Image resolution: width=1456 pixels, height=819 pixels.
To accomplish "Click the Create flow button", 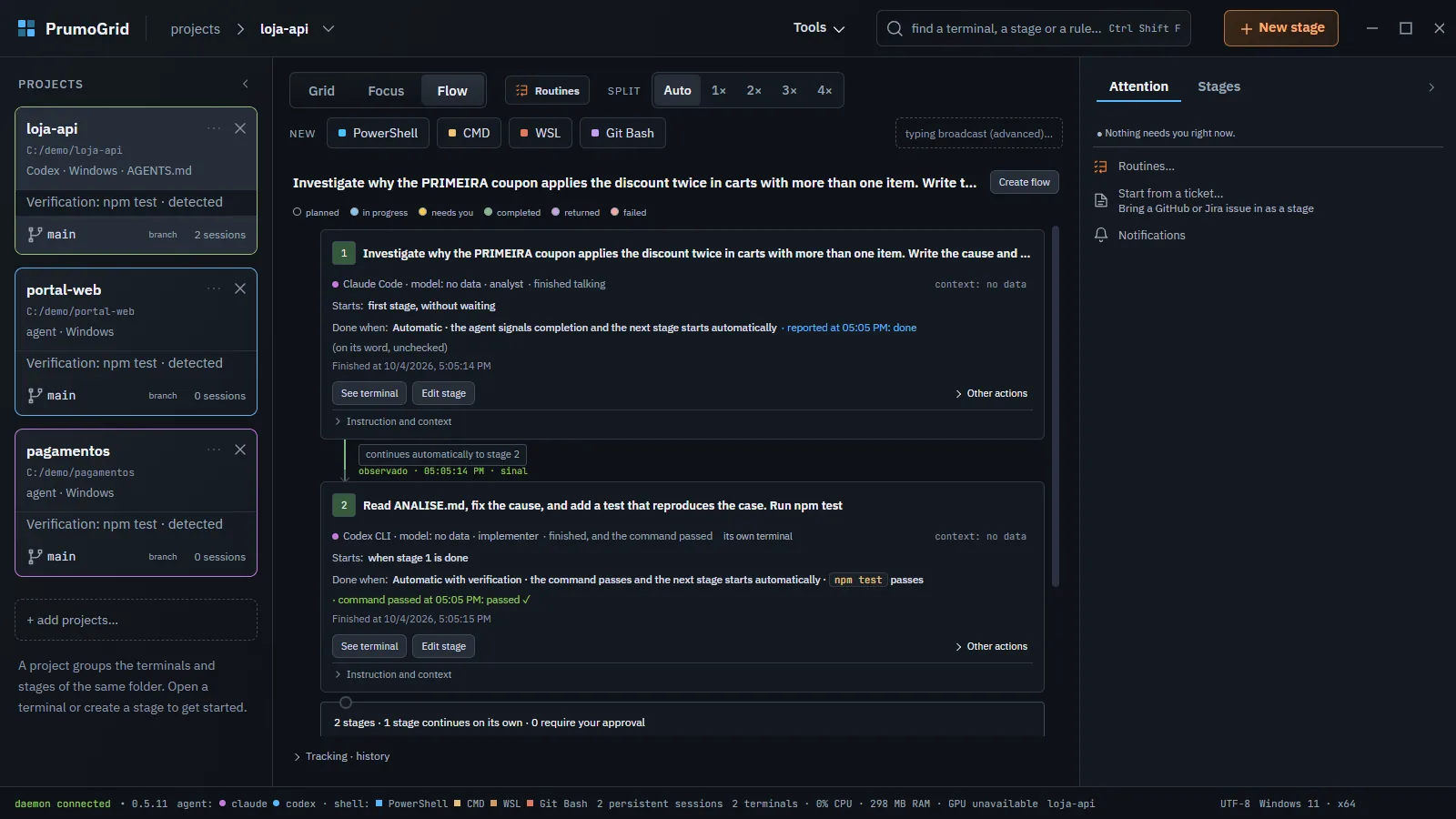I will pyautogui.click(x=1024, y=182).
